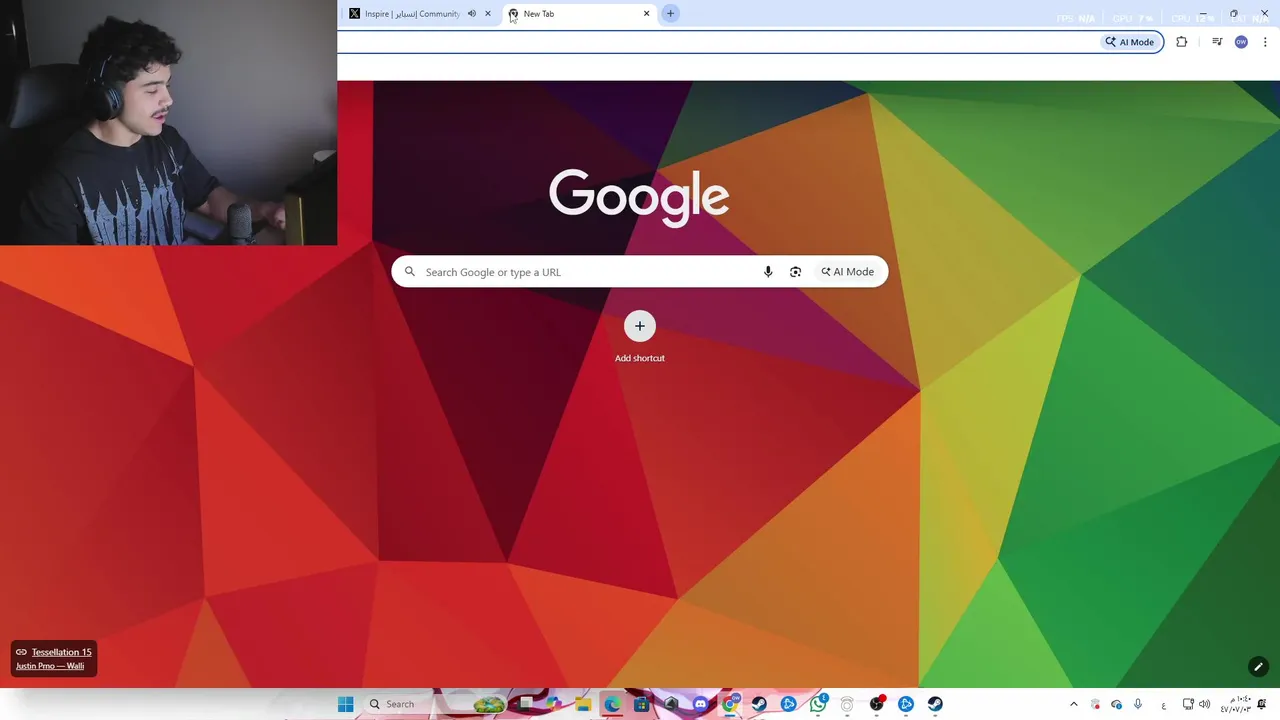Search by image with Google Lens icon

(x=795, y=272)
